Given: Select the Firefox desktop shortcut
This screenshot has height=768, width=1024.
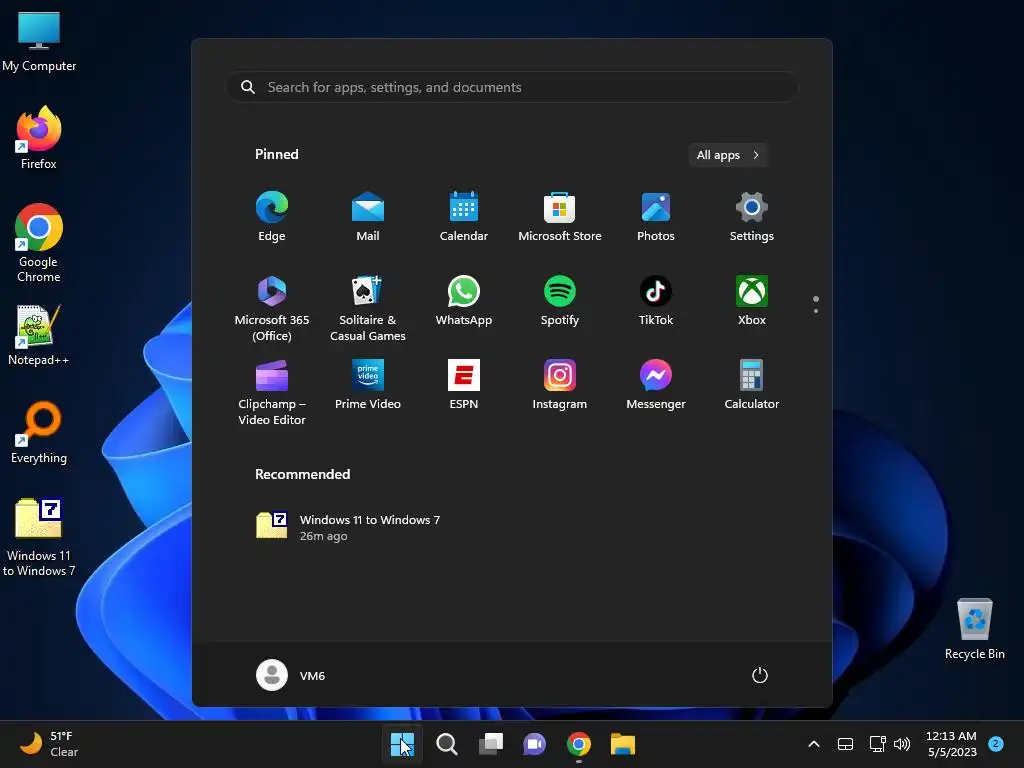Looking at the screenshot, I should tap(39, 138).
